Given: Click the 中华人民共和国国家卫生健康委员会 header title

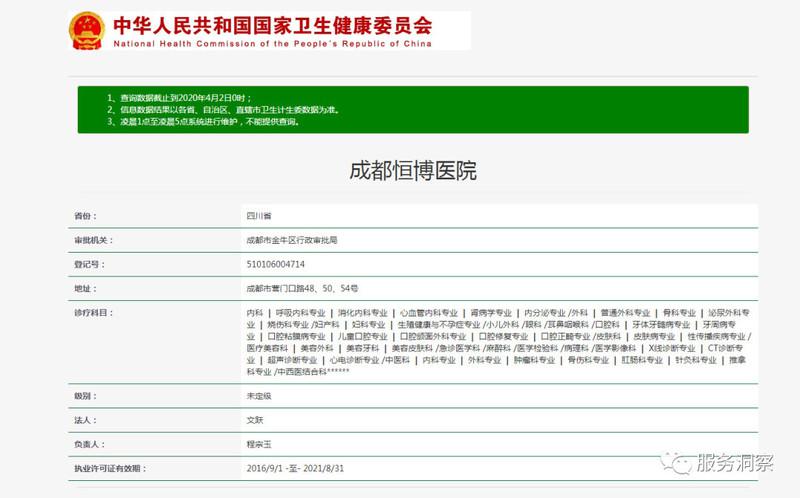Looking at the screenshot, I should (272, 25).
